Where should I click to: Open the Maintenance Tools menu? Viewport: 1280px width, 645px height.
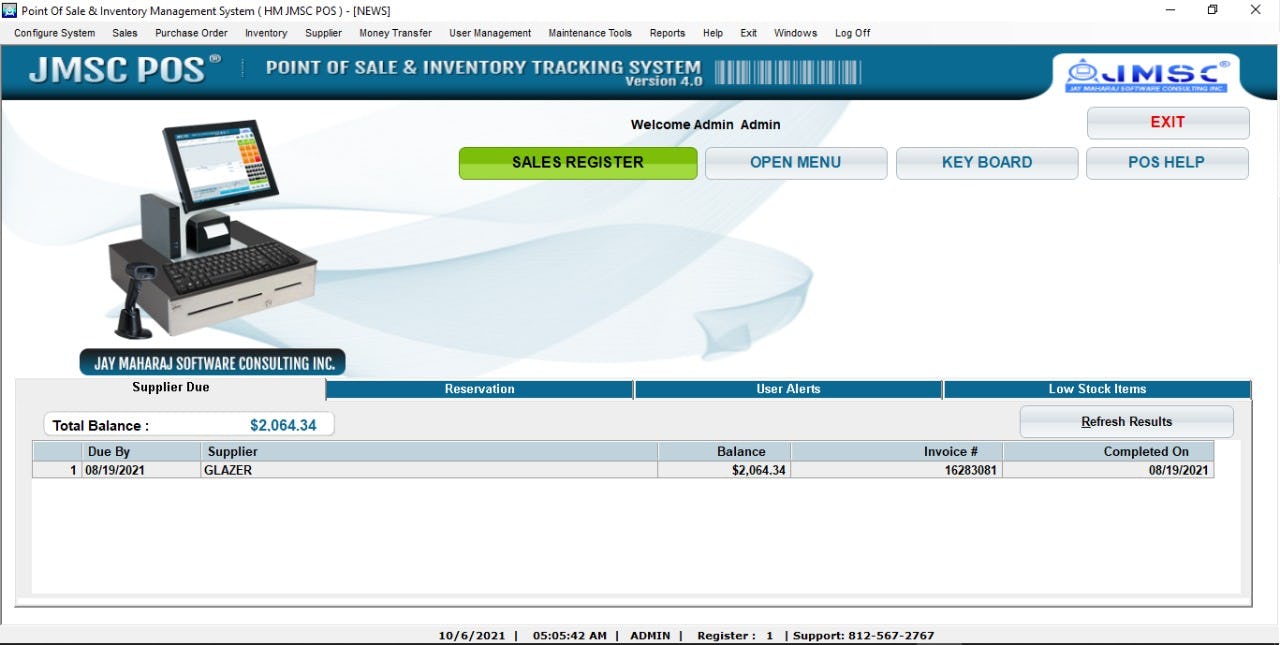point(592,33)
